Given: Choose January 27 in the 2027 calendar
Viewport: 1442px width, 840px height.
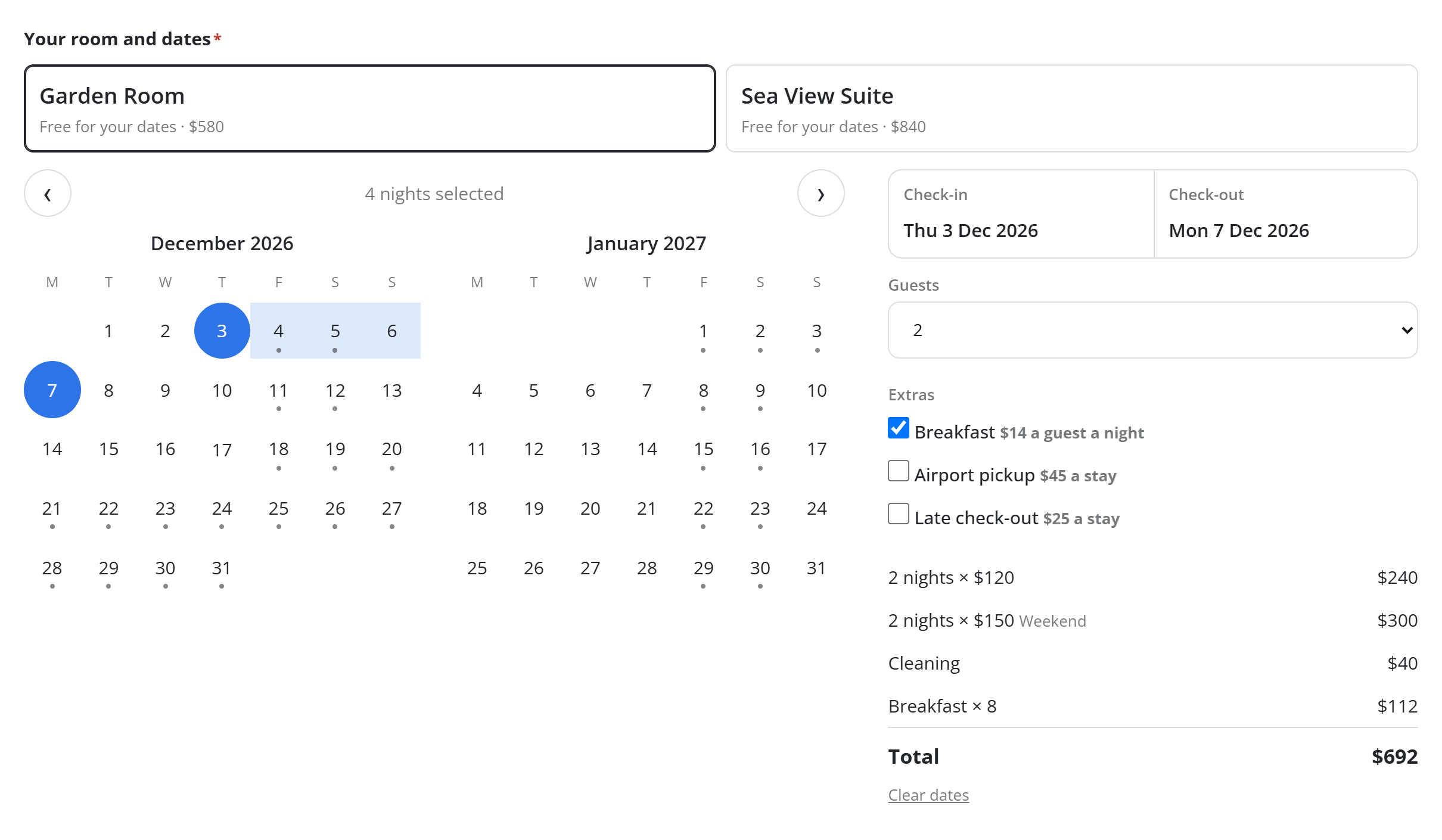Looking at the screenshot, I should coord(591,568).
